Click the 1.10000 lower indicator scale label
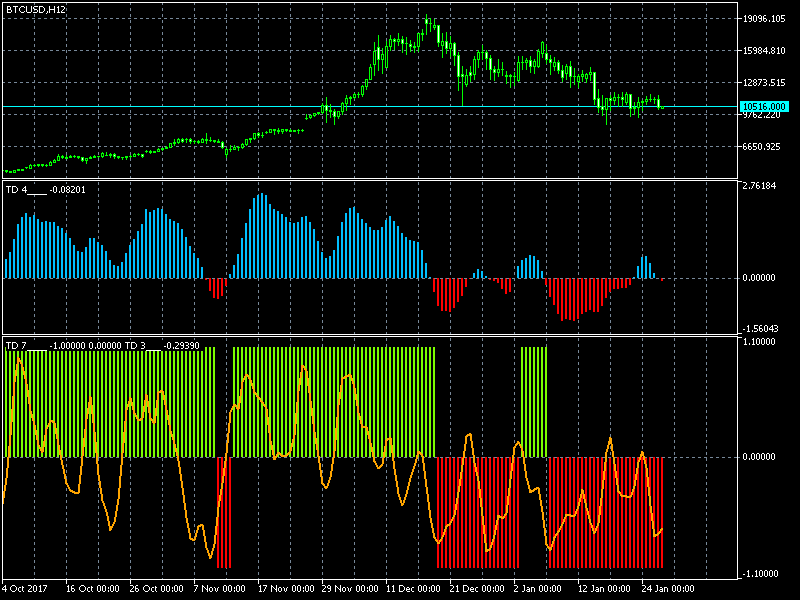The height and width of the screenshot is (600, 800). pos(762,342)
